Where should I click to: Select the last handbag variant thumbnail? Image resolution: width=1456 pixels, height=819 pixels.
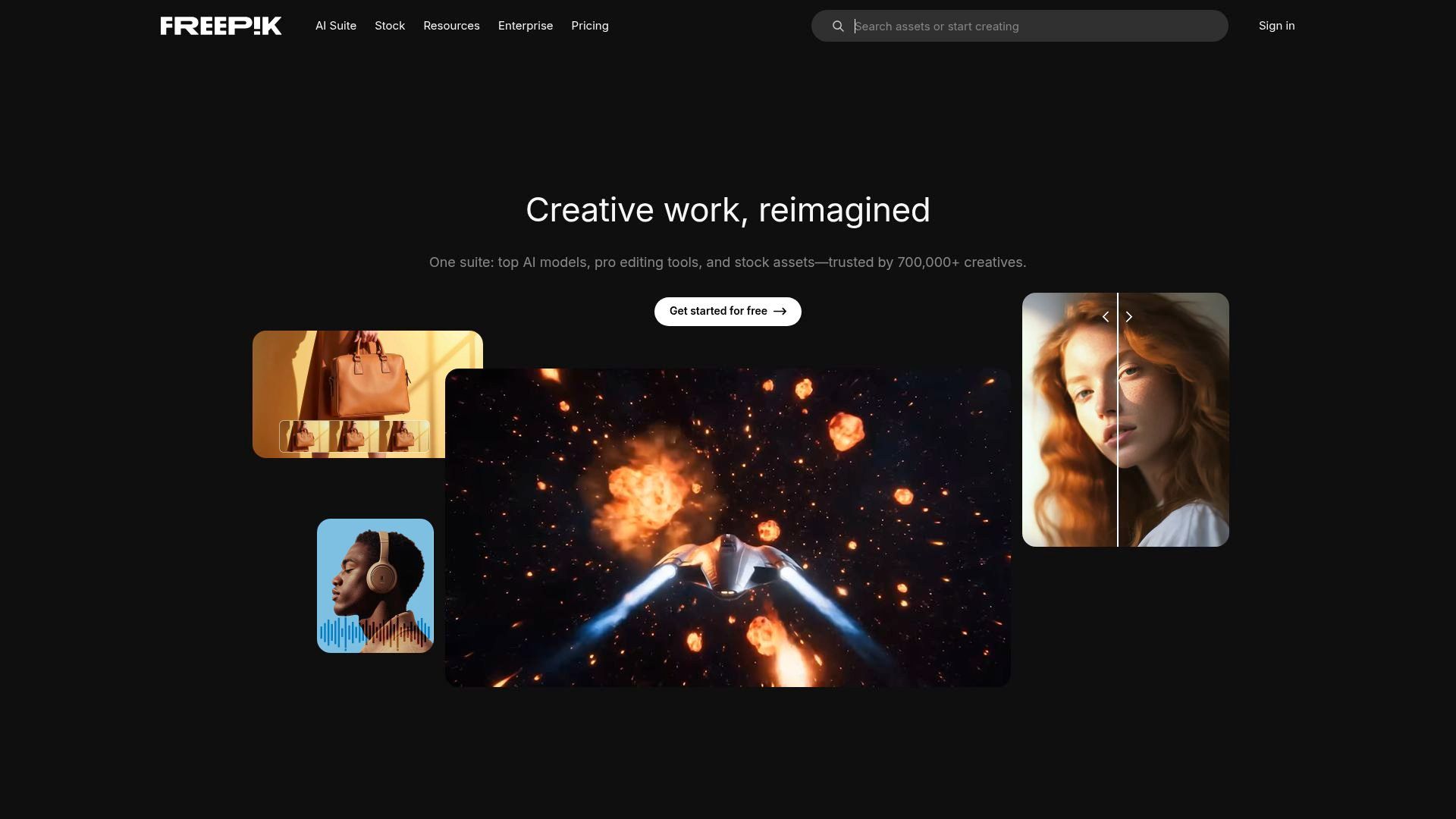point(404,436)
